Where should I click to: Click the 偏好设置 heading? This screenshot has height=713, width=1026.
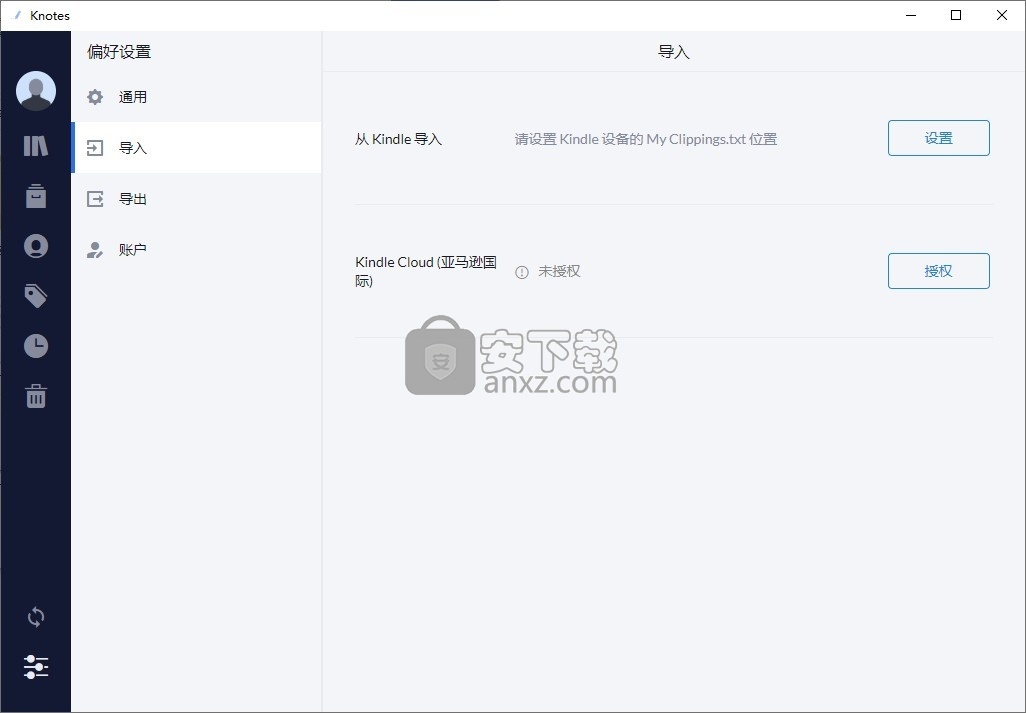point(119,52)
